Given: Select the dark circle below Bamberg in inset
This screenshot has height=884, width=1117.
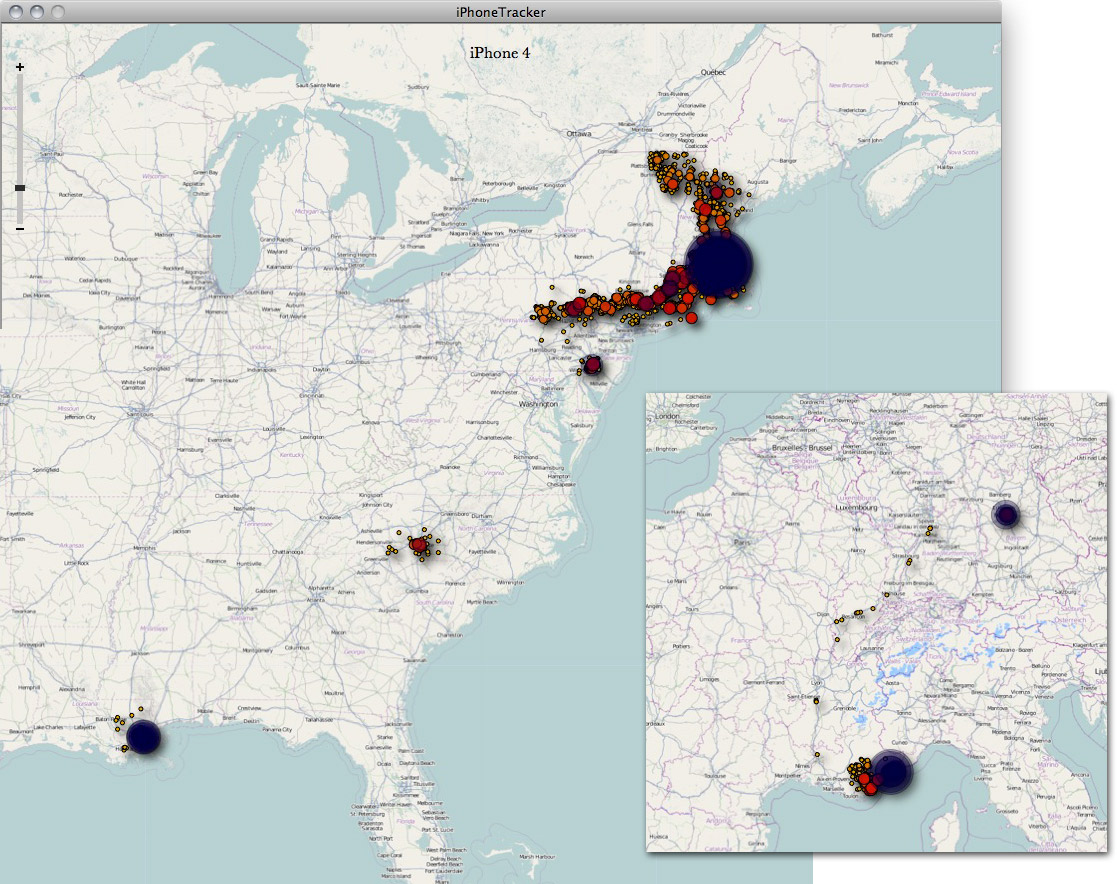Looking at the screenshot, I should point(1006,514).
